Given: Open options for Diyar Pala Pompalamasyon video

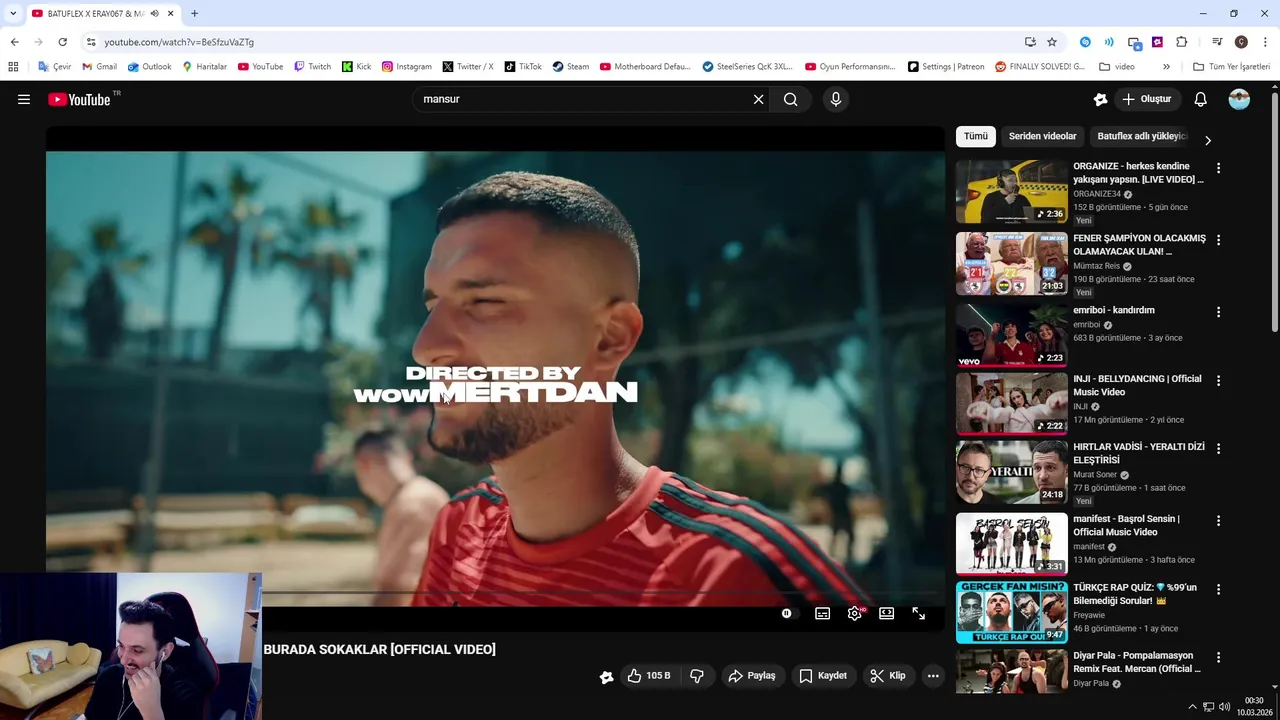Looking at the screenshot, I should point(1218,657).
